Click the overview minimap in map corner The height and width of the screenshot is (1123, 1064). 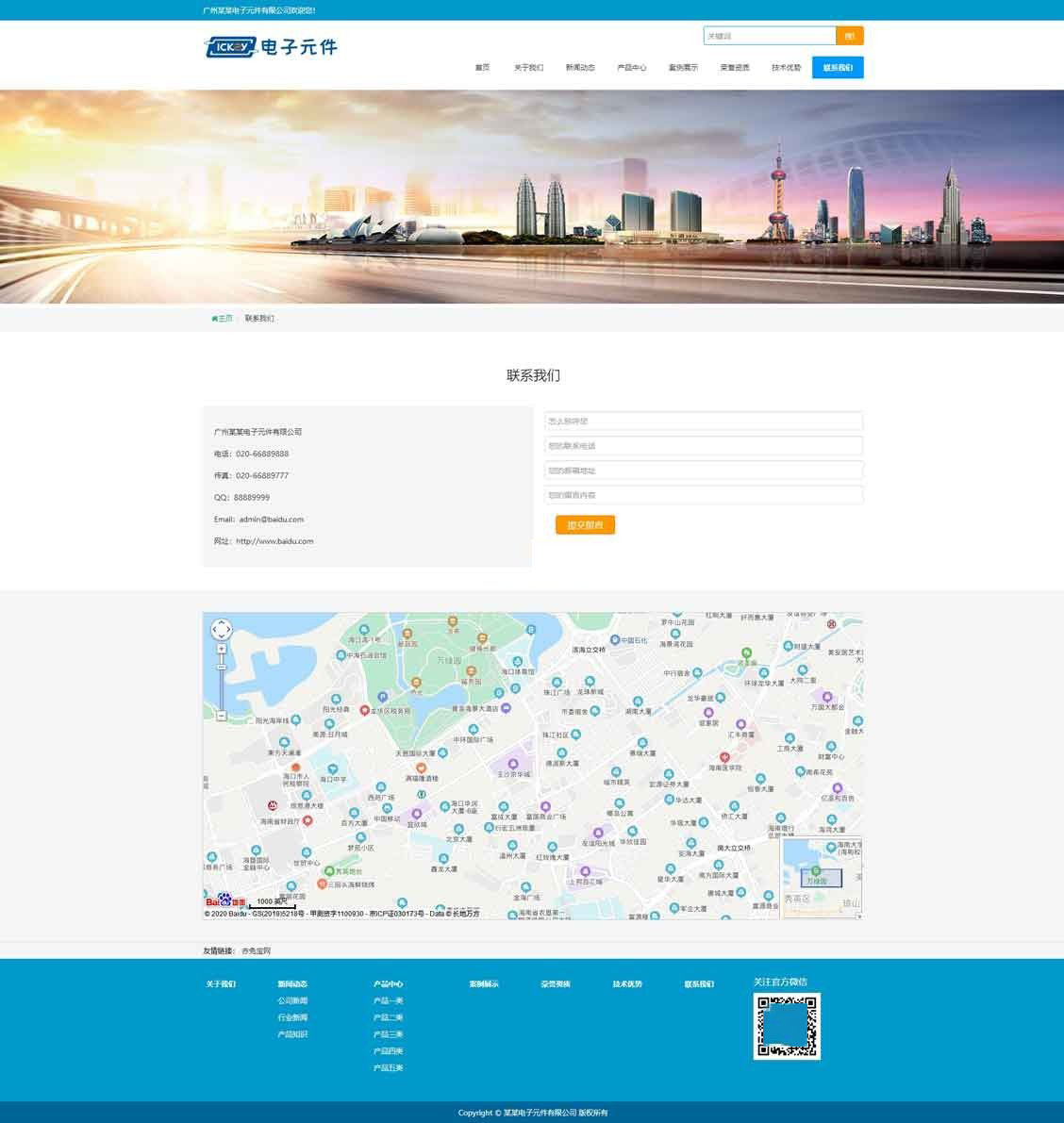(x=821, y=877)
